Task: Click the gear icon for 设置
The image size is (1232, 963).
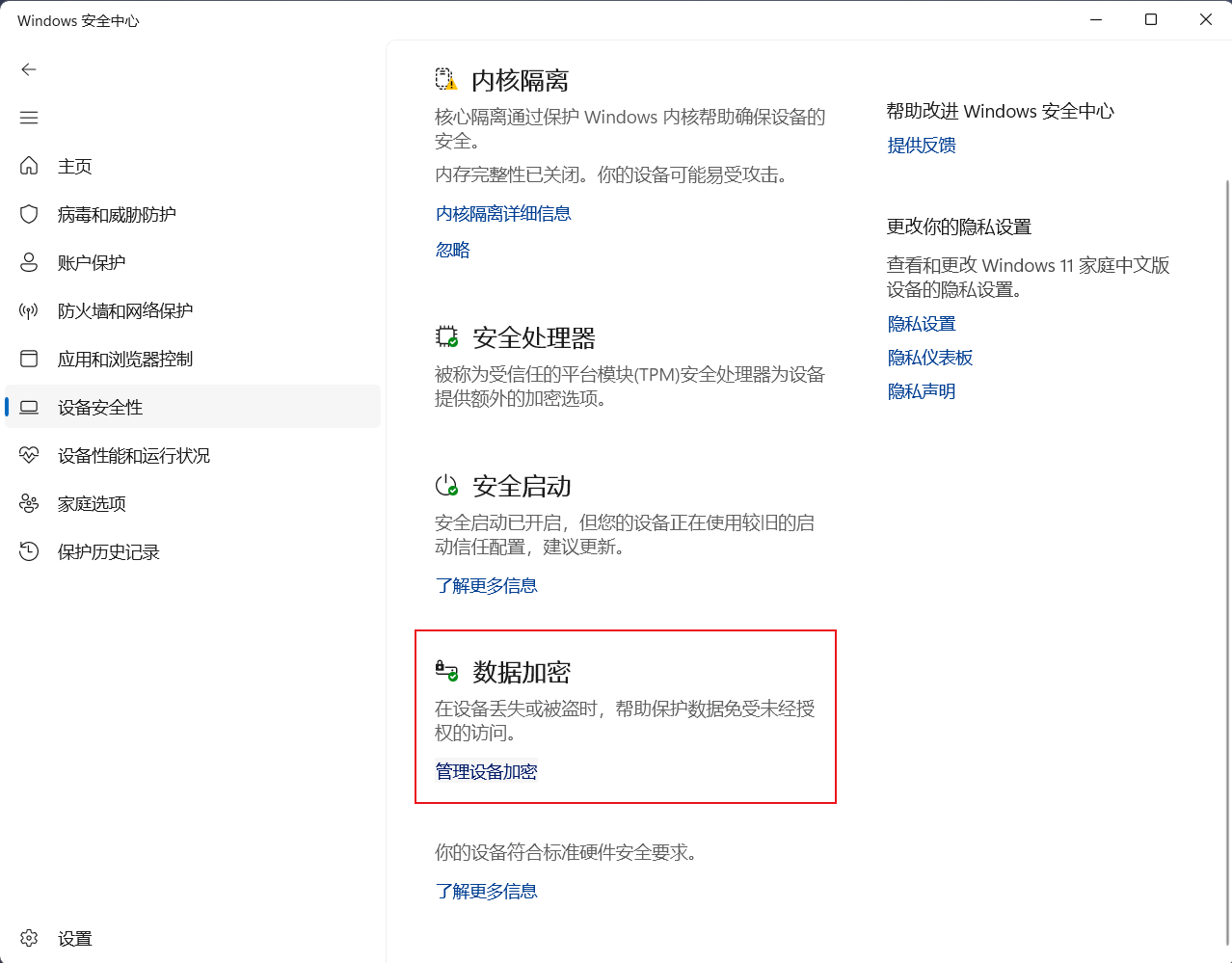Action: tap(29, 938)
